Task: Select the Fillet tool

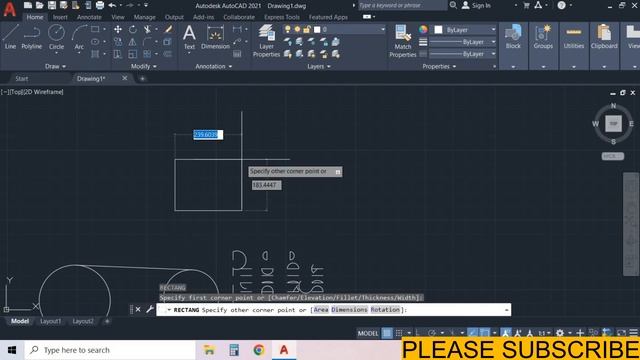Action: pyautogui.click(x=147, y=42)
